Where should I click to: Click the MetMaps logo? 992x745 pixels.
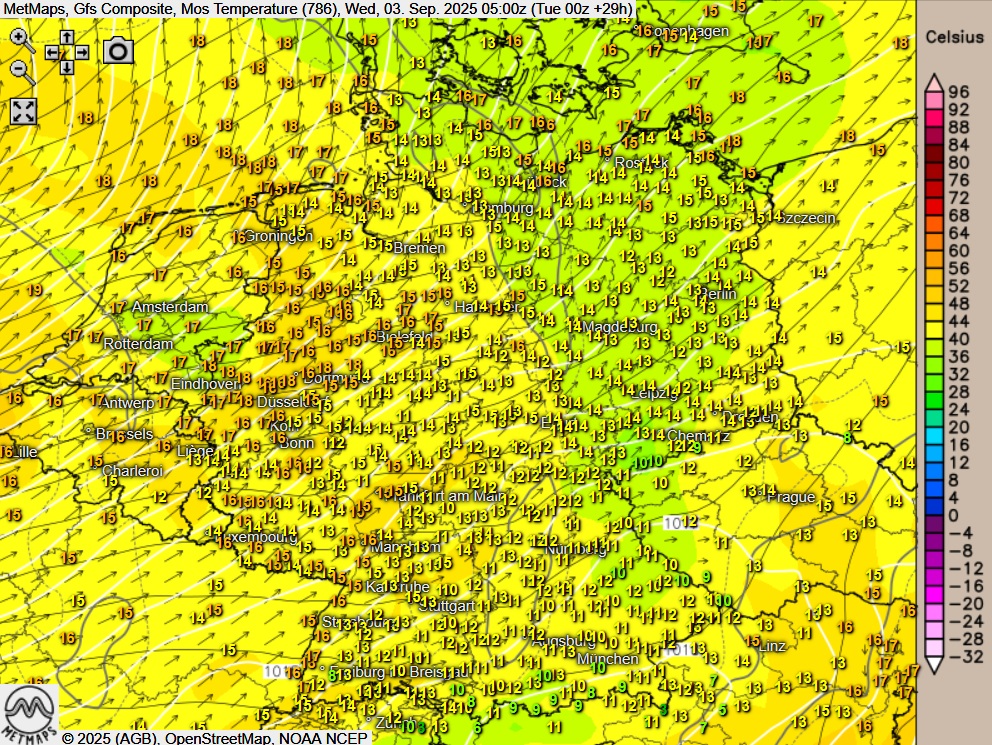coord(30,712)
